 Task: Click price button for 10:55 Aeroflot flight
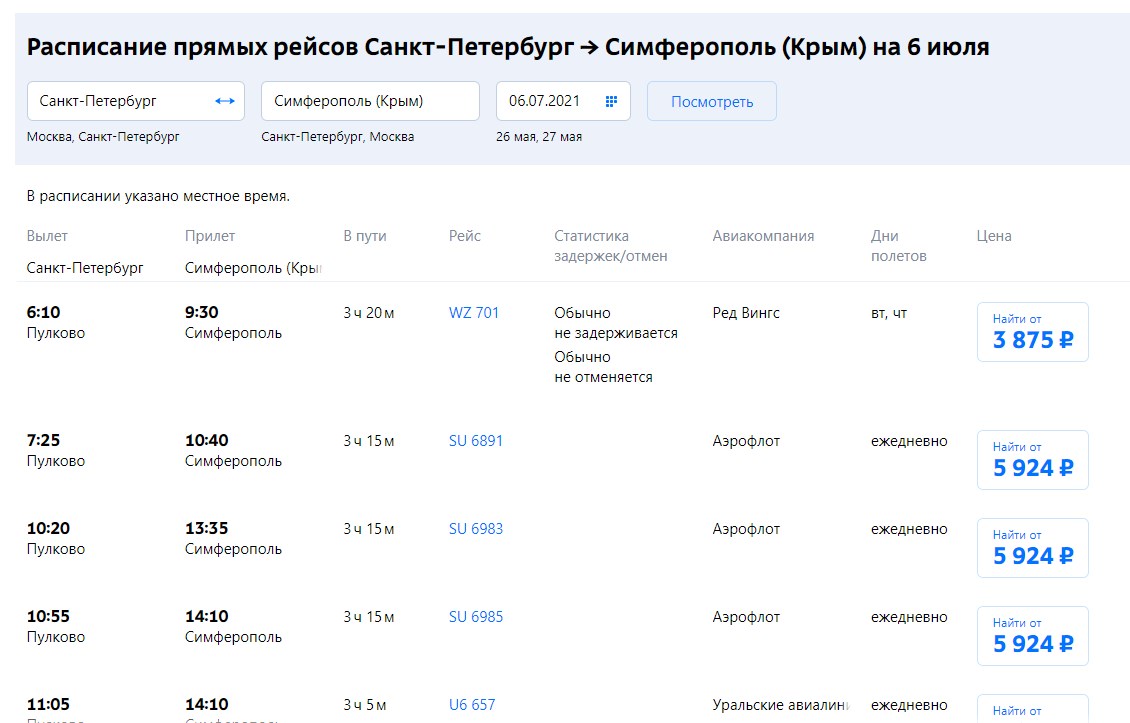tap(1032, 636)
